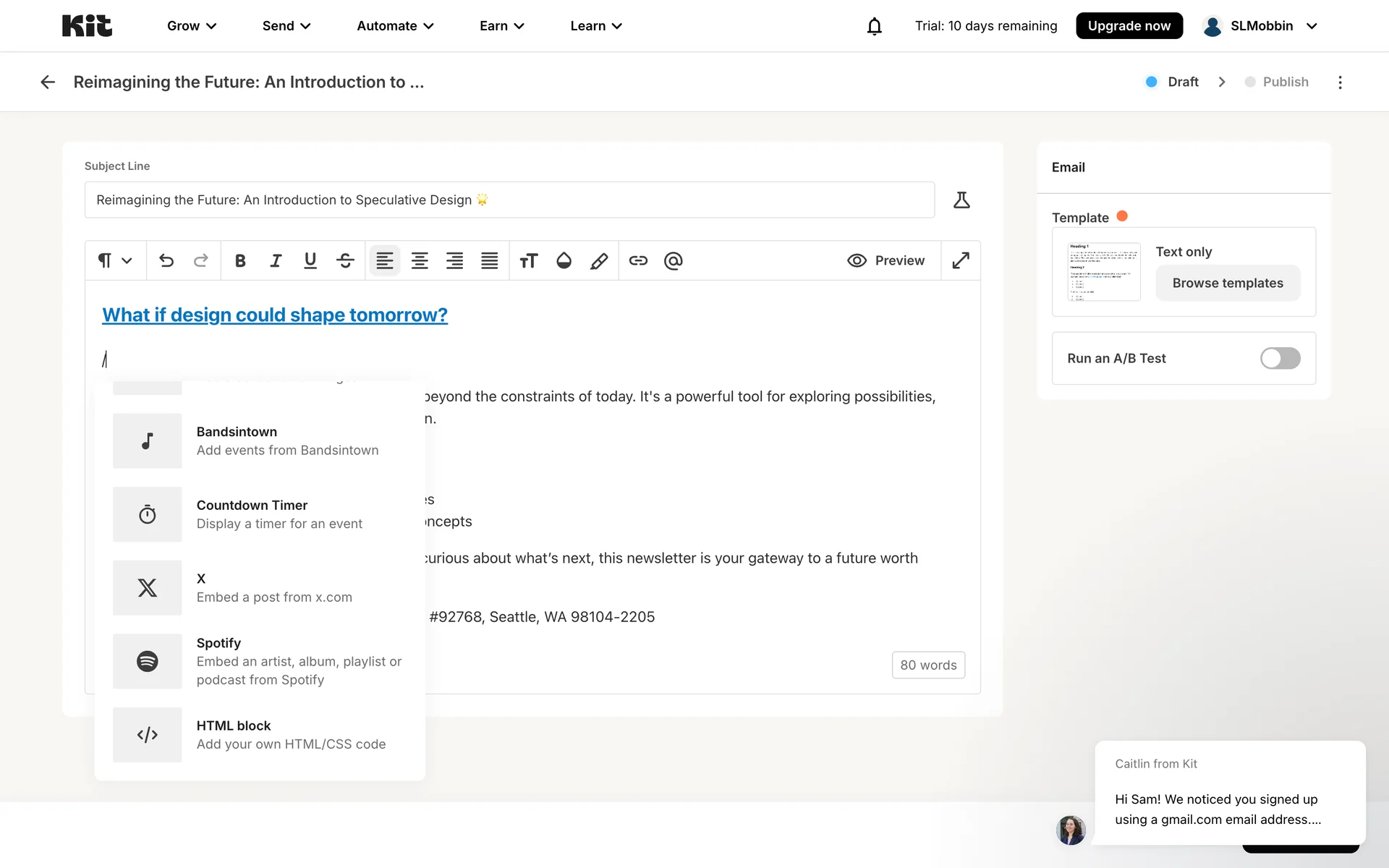Undo the last edit
This screenshot has height=868, width=1389.
click(x=166, y=260)
